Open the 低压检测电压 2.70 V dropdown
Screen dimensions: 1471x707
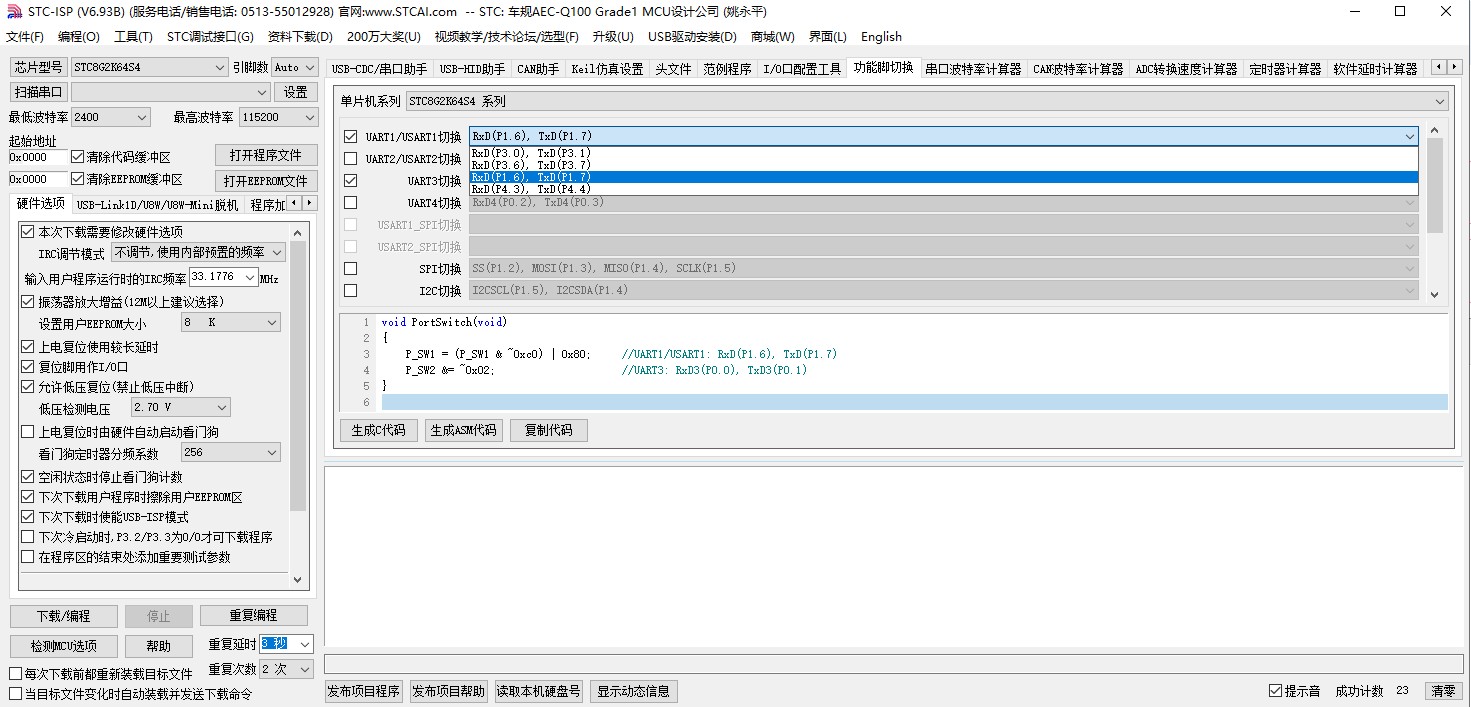click(180, 408)
